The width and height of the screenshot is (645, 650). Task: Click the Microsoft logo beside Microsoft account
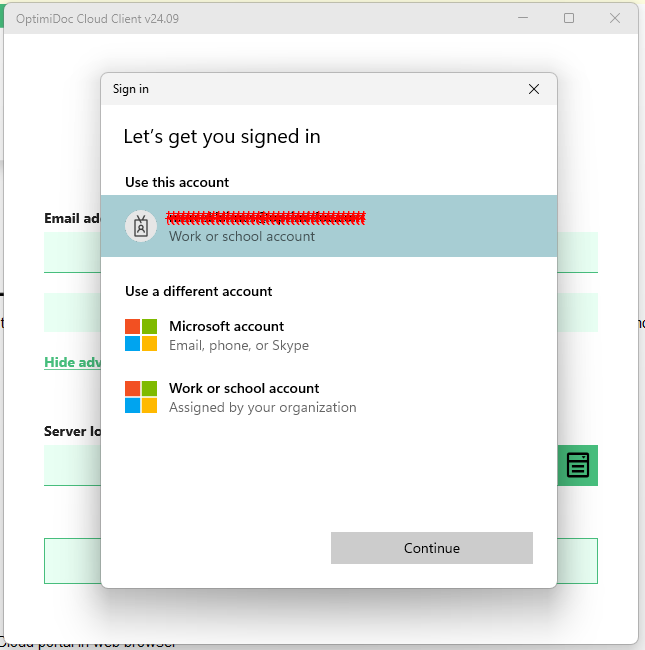[141, 335]
